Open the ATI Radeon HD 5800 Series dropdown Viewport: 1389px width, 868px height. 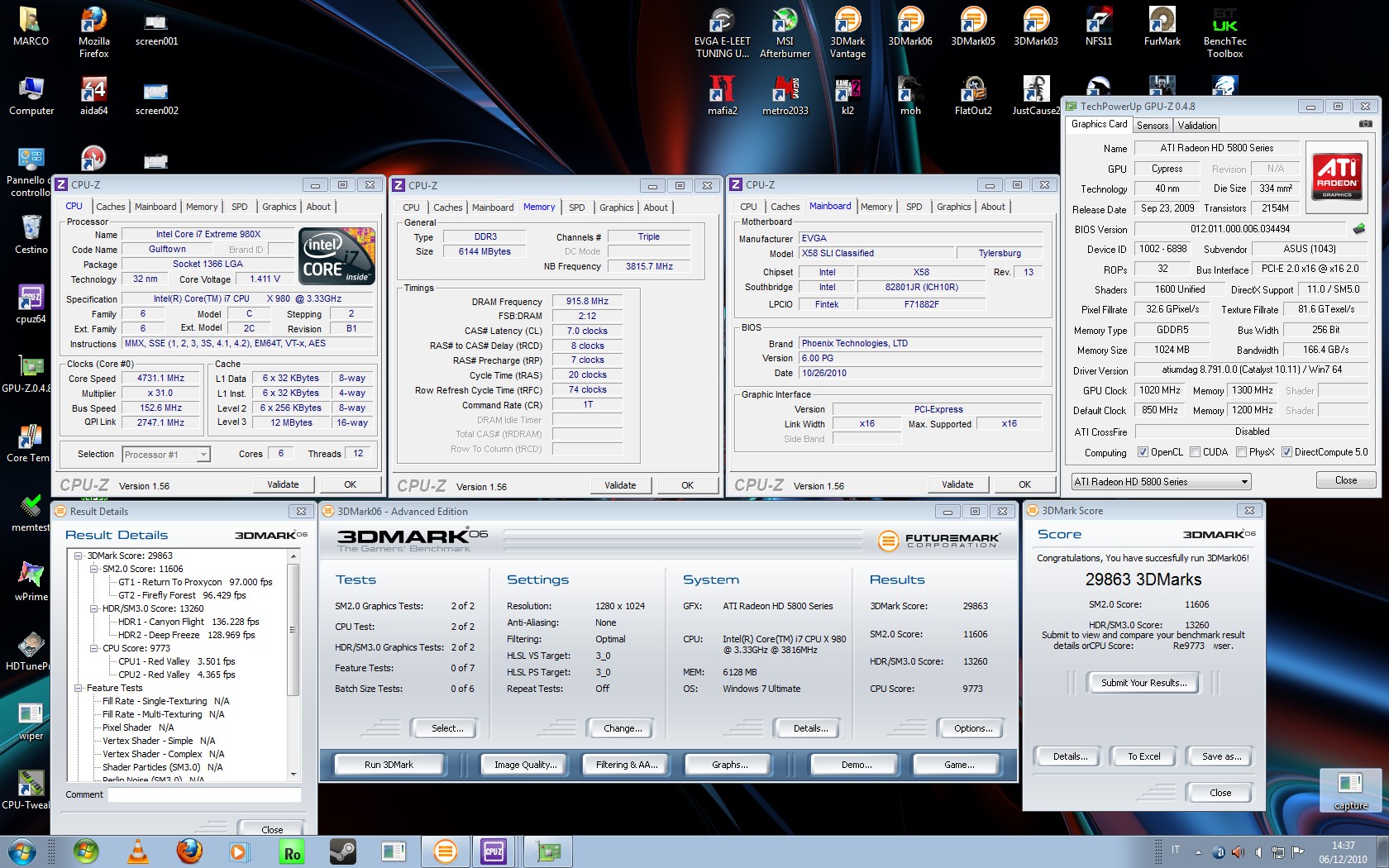coord(1161,481)
